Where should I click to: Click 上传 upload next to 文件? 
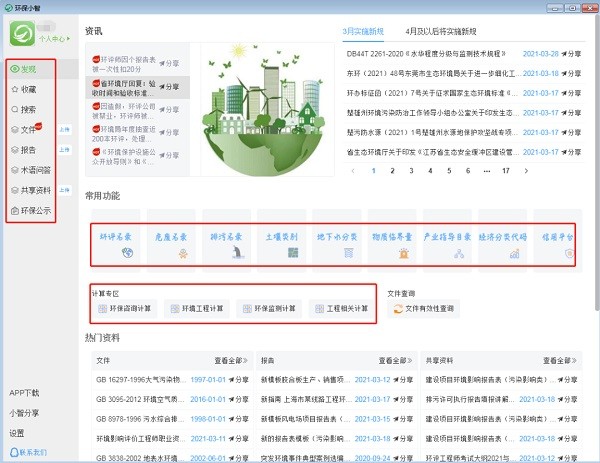point(65,130)
